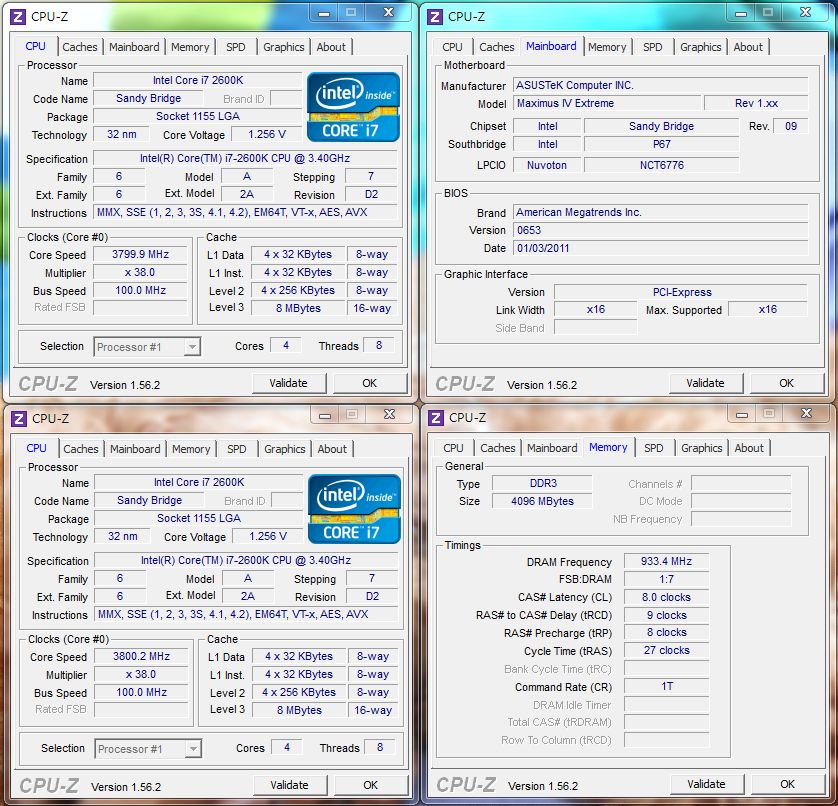
Task: Click Validate in bottom-right Memory window
Action: click(x=707, y=784)
